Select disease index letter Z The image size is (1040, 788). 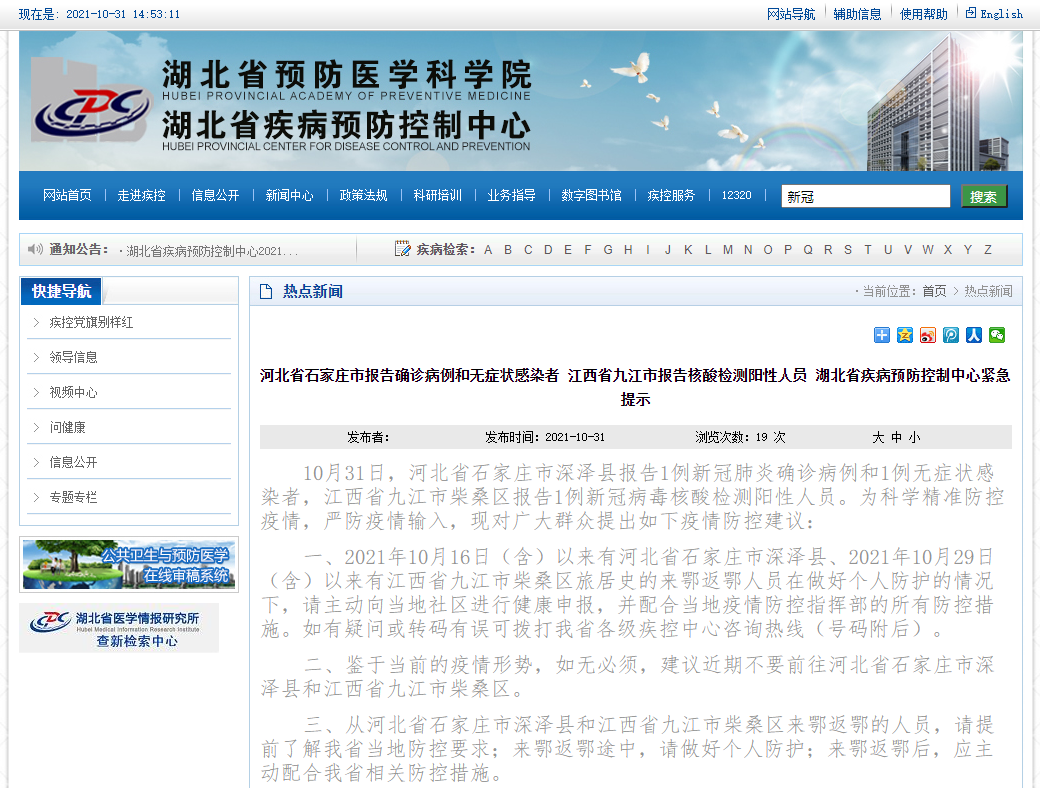(988, 250)
